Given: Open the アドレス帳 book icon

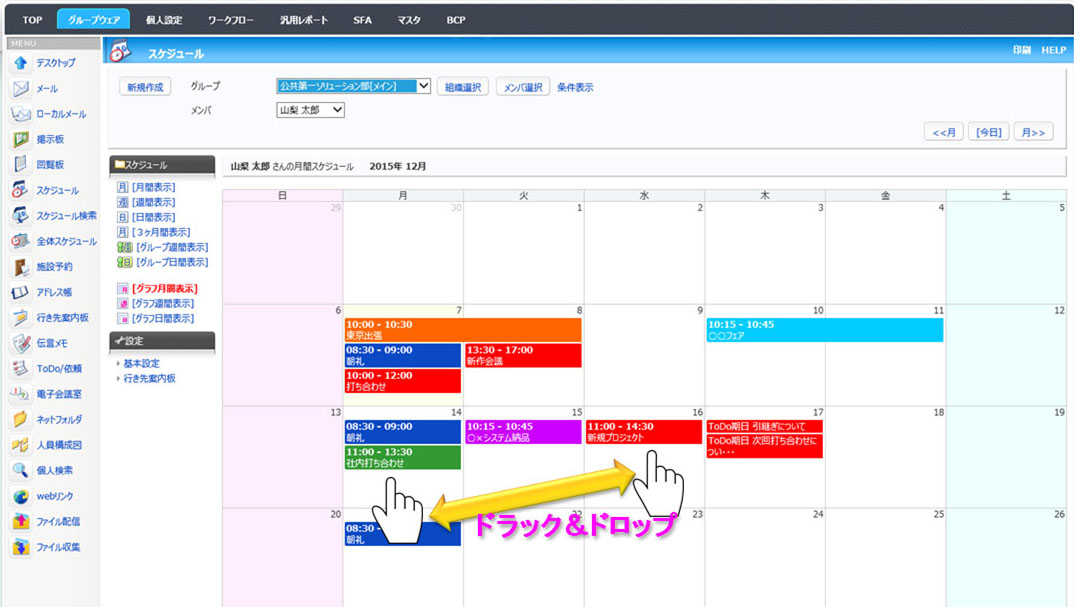Looking at the screenshot, I should pyautogui.click(x=20, y=293).
